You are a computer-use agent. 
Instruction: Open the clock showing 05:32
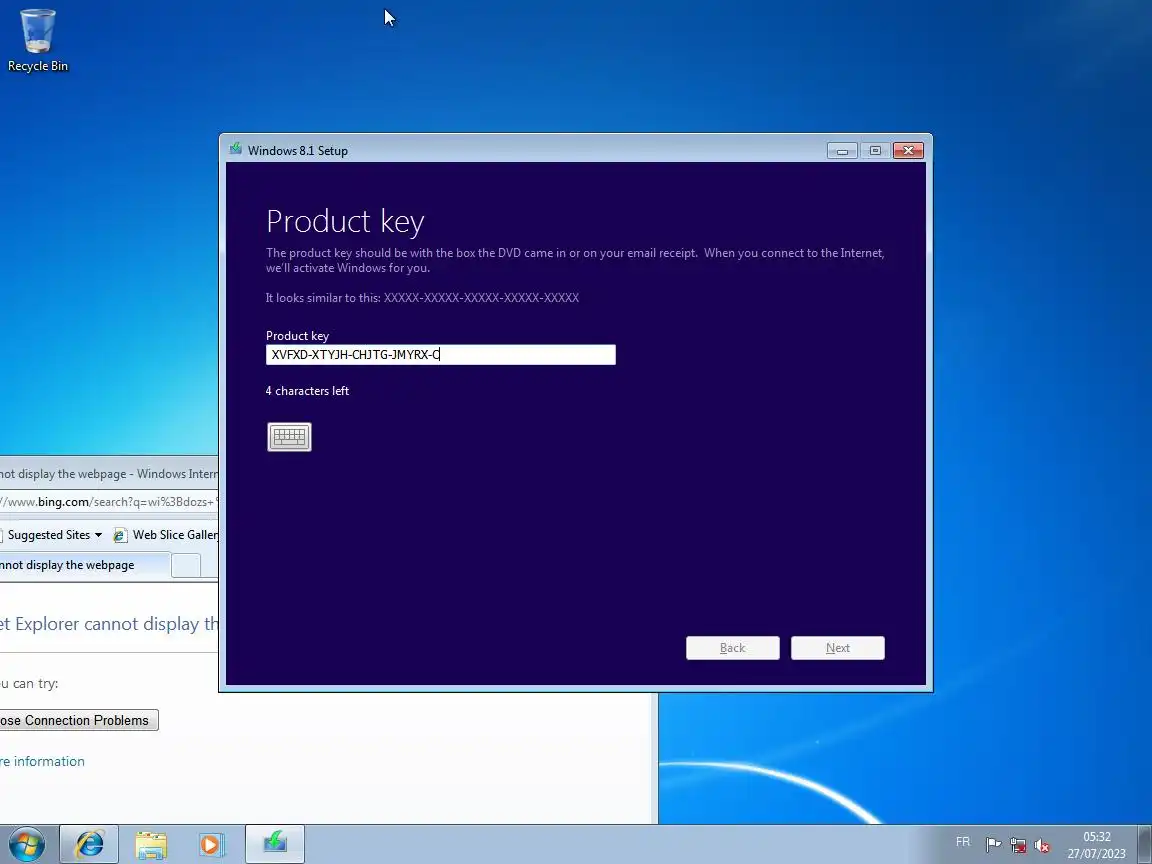tap(1096, 845)
